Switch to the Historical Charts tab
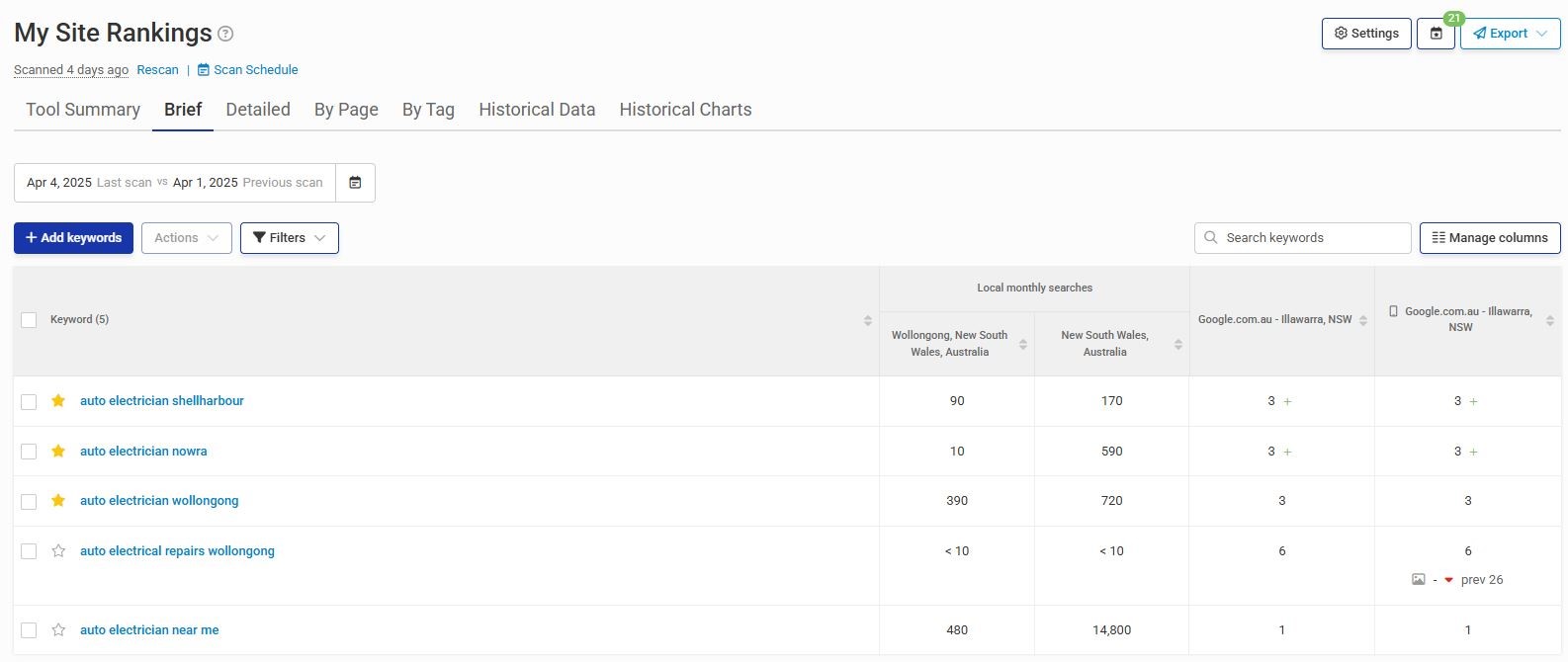Viewport: 1568px width, 662px height. pos(685,110)
